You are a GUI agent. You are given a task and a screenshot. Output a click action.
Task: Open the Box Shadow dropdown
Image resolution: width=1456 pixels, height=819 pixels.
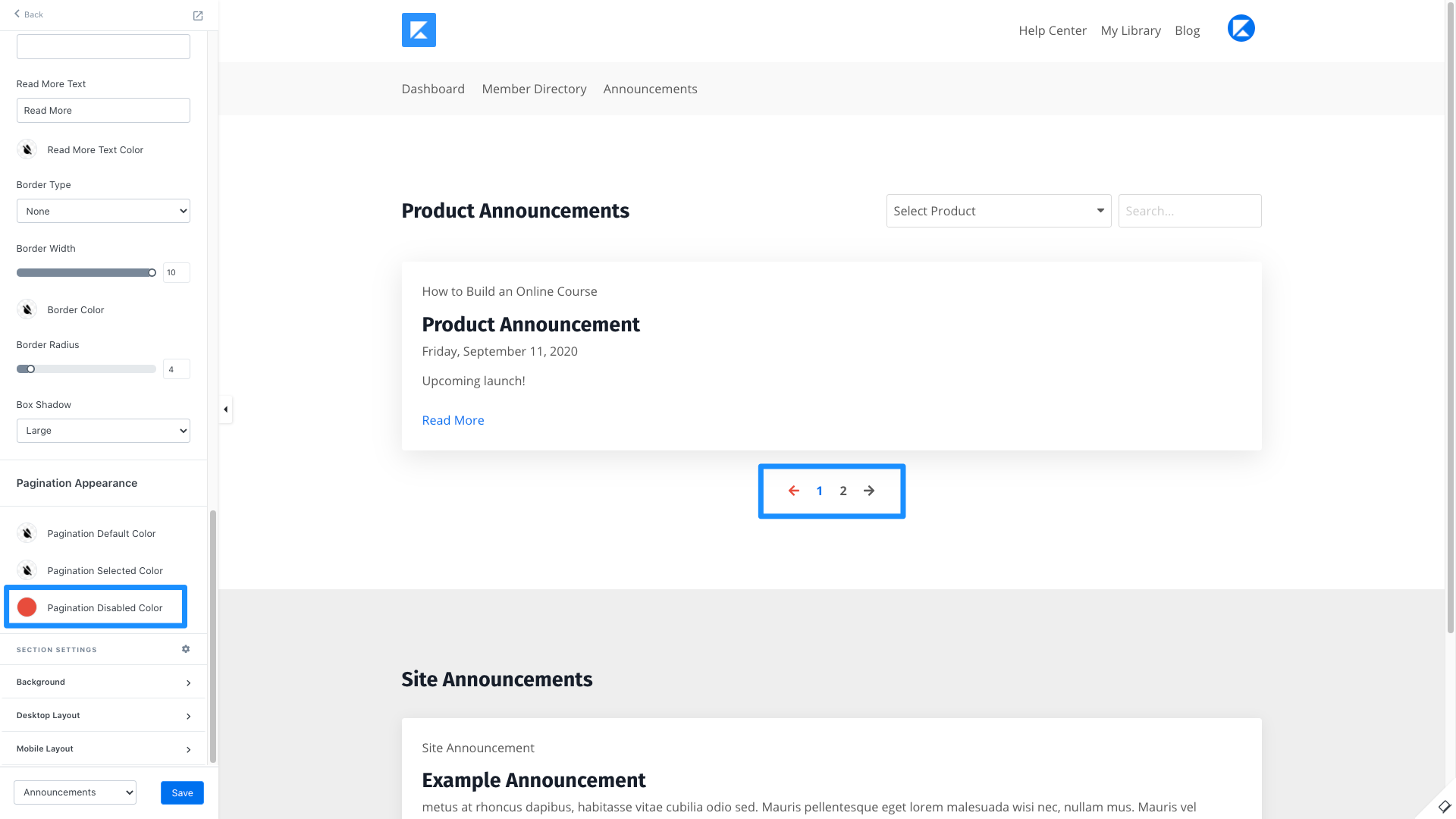103,431
